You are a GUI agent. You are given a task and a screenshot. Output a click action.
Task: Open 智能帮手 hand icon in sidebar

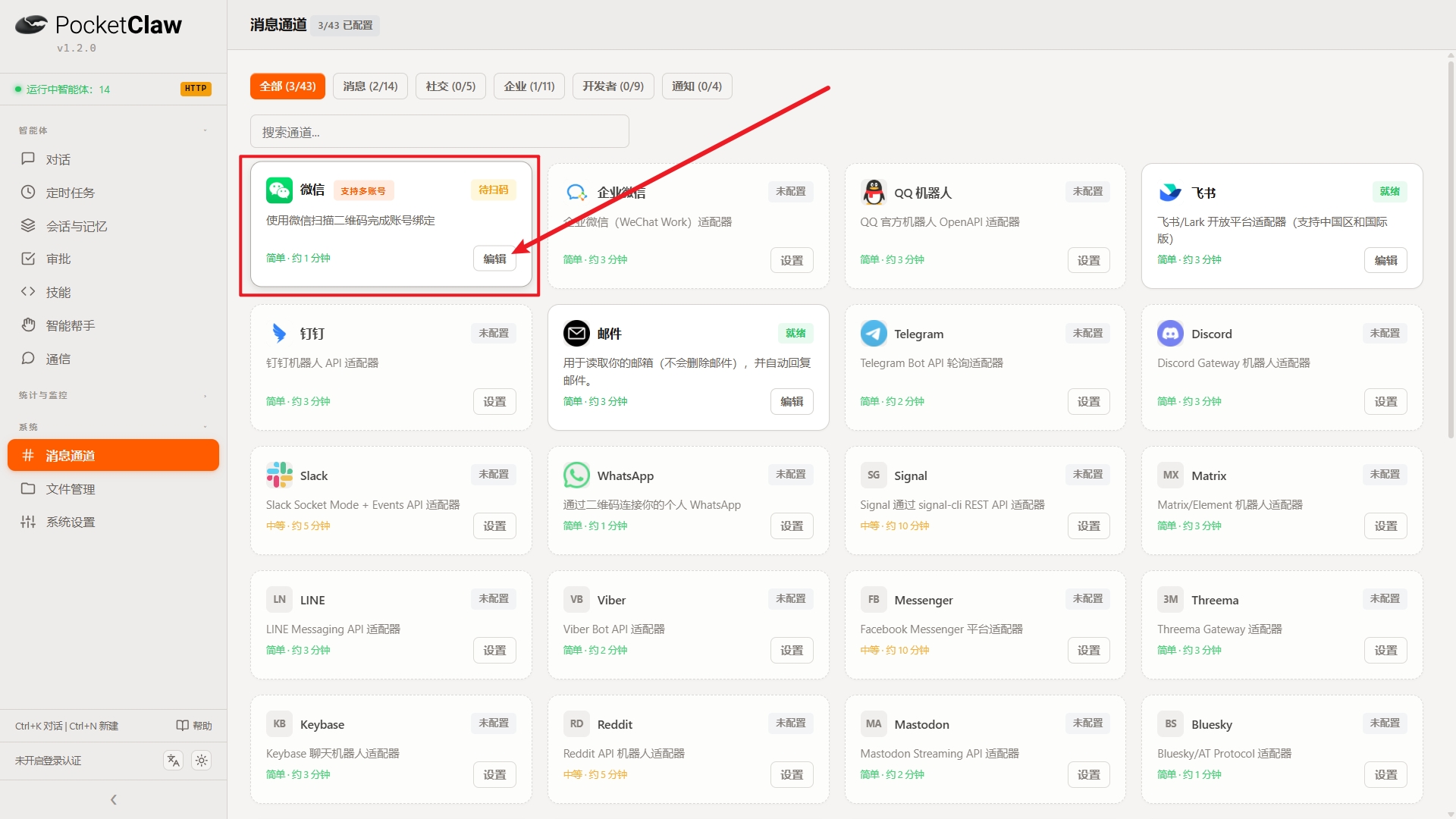coord(28,325)
